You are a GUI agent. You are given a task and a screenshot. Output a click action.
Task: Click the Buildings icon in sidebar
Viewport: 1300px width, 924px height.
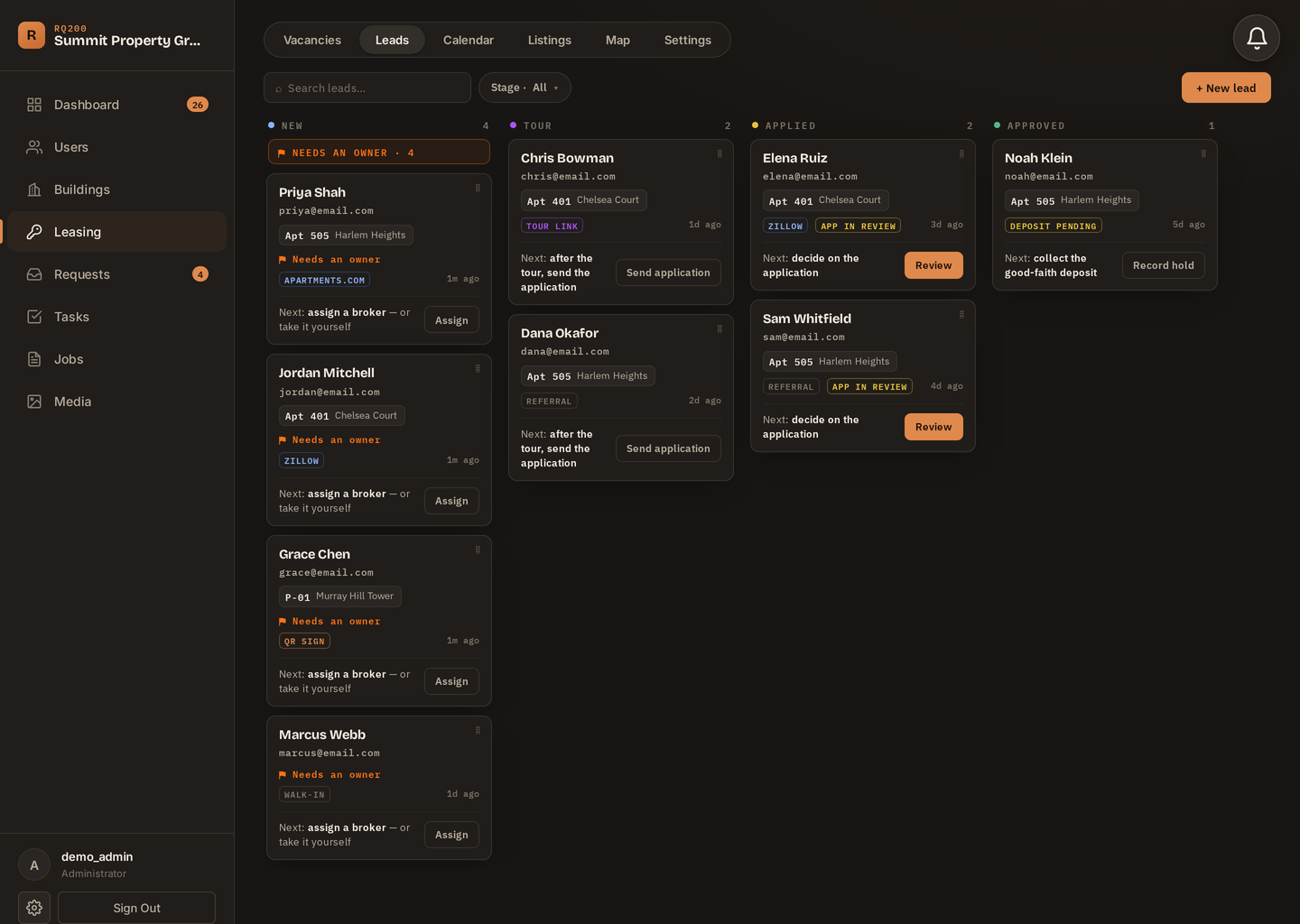coord(34,189)
